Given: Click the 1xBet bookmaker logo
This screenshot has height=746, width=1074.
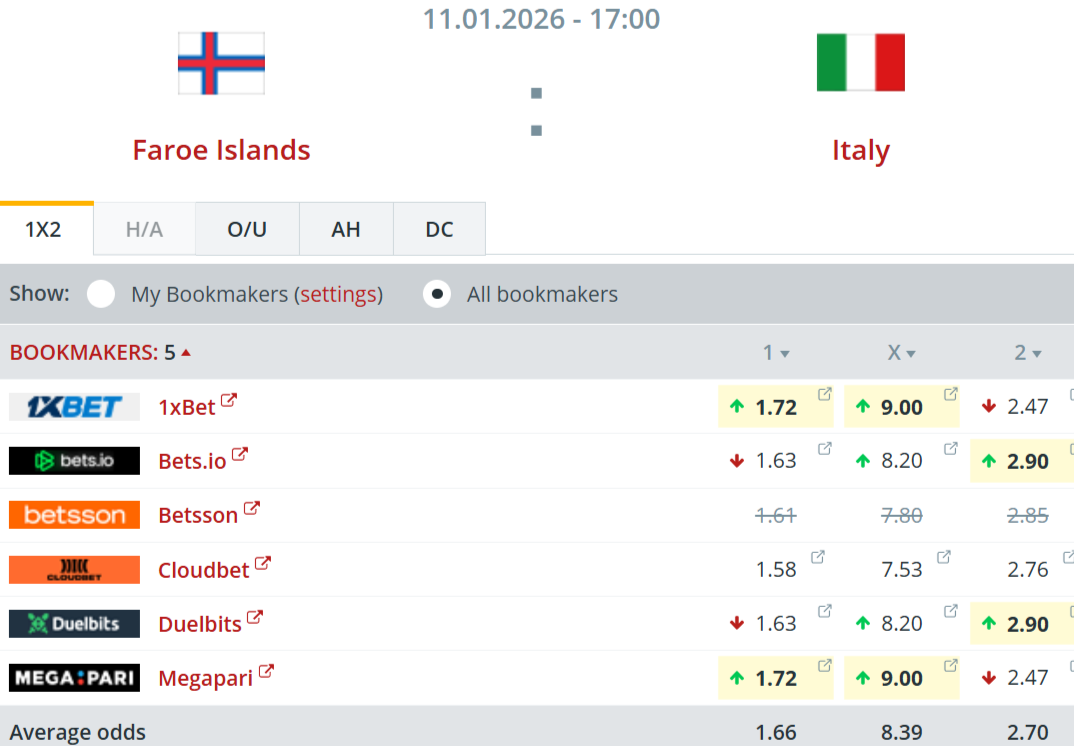Looking at the screenshot, I should point(74,407).
